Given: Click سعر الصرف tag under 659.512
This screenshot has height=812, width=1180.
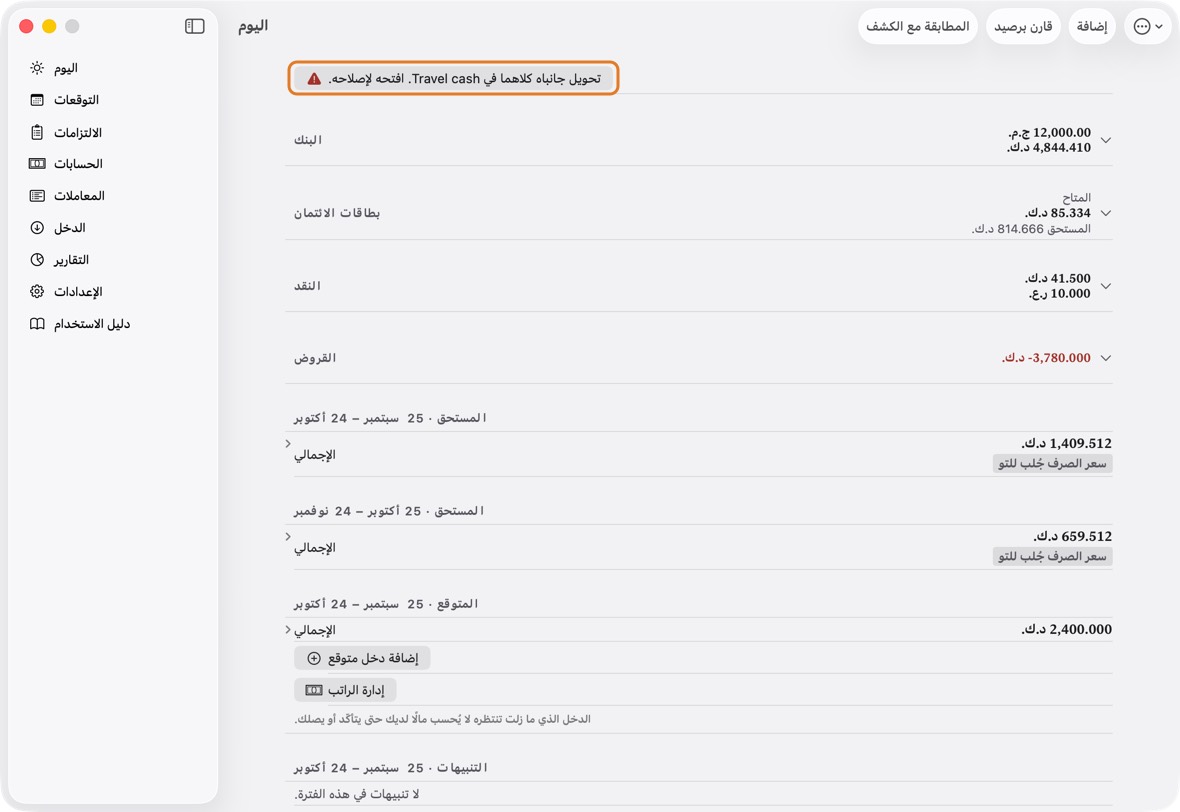Looking at the screenshot, I should point(1052,557).
